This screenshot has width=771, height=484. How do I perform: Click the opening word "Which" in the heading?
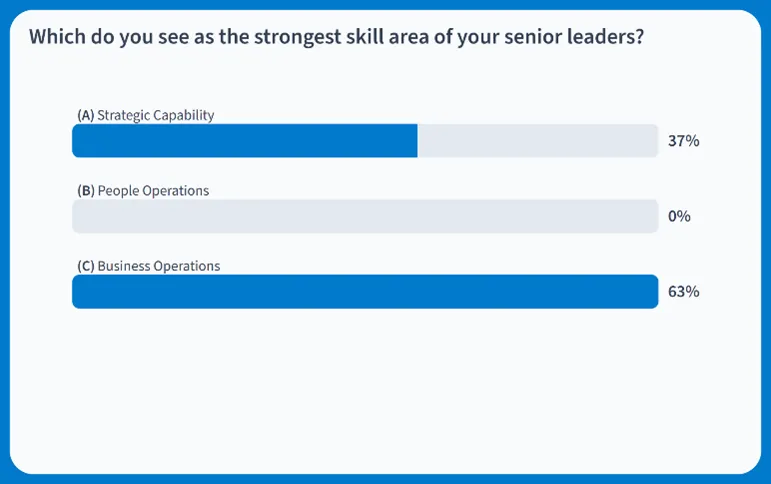[x=56, y=37]
